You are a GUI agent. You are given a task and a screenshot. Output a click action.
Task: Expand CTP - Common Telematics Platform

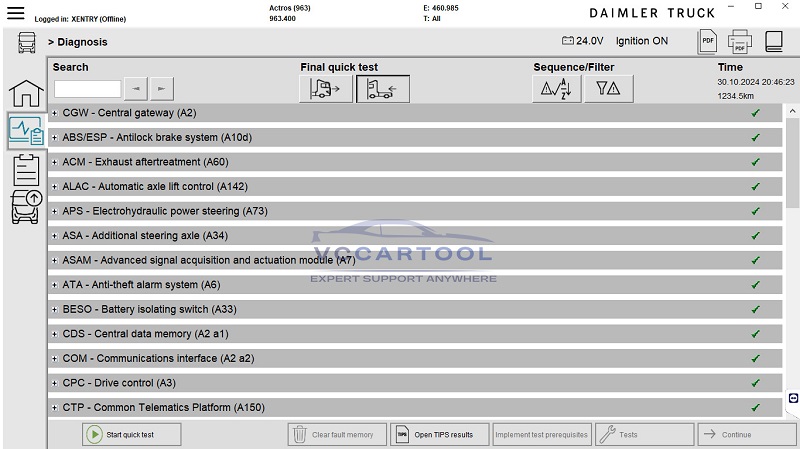click(55, 407)
